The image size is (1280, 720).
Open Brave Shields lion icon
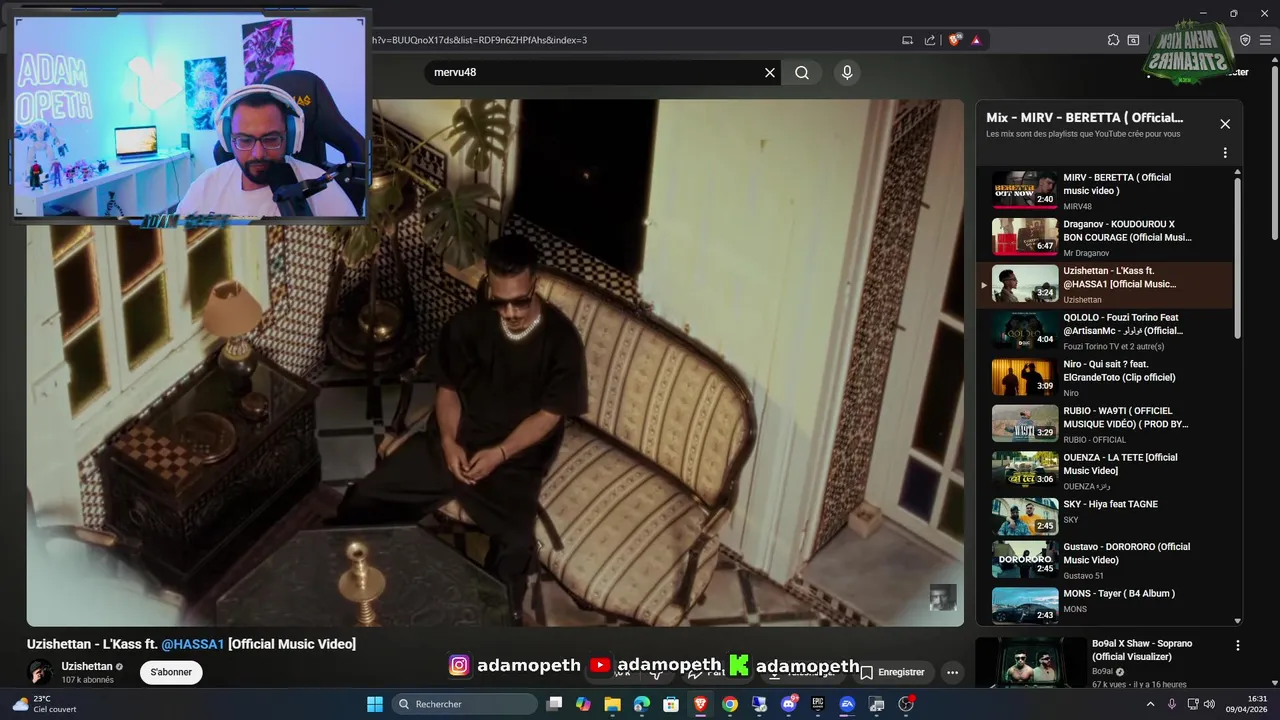(x=955, y=40)
